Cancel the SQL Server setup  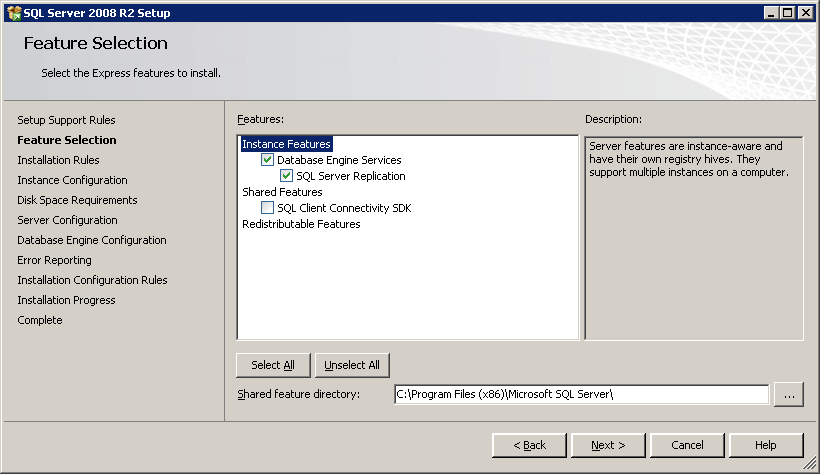point(687,445)
